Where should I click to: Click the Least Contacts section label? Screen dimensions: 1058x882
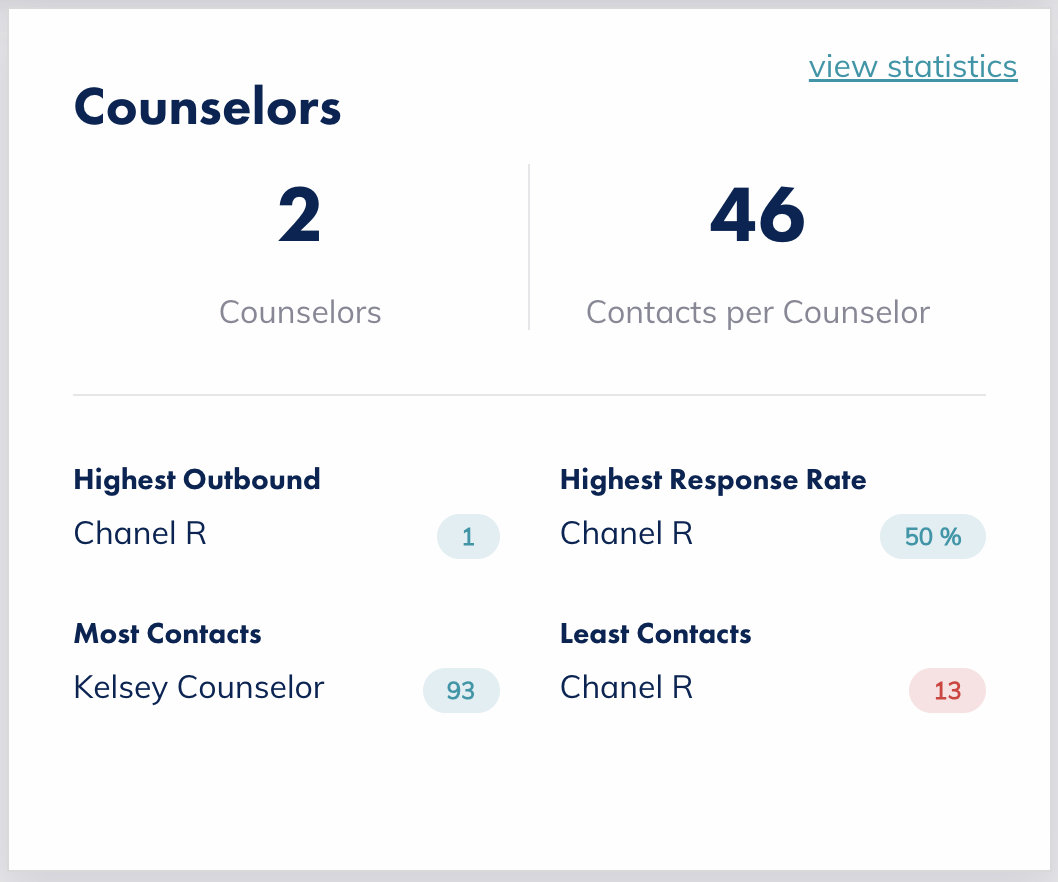click(655, 634)
